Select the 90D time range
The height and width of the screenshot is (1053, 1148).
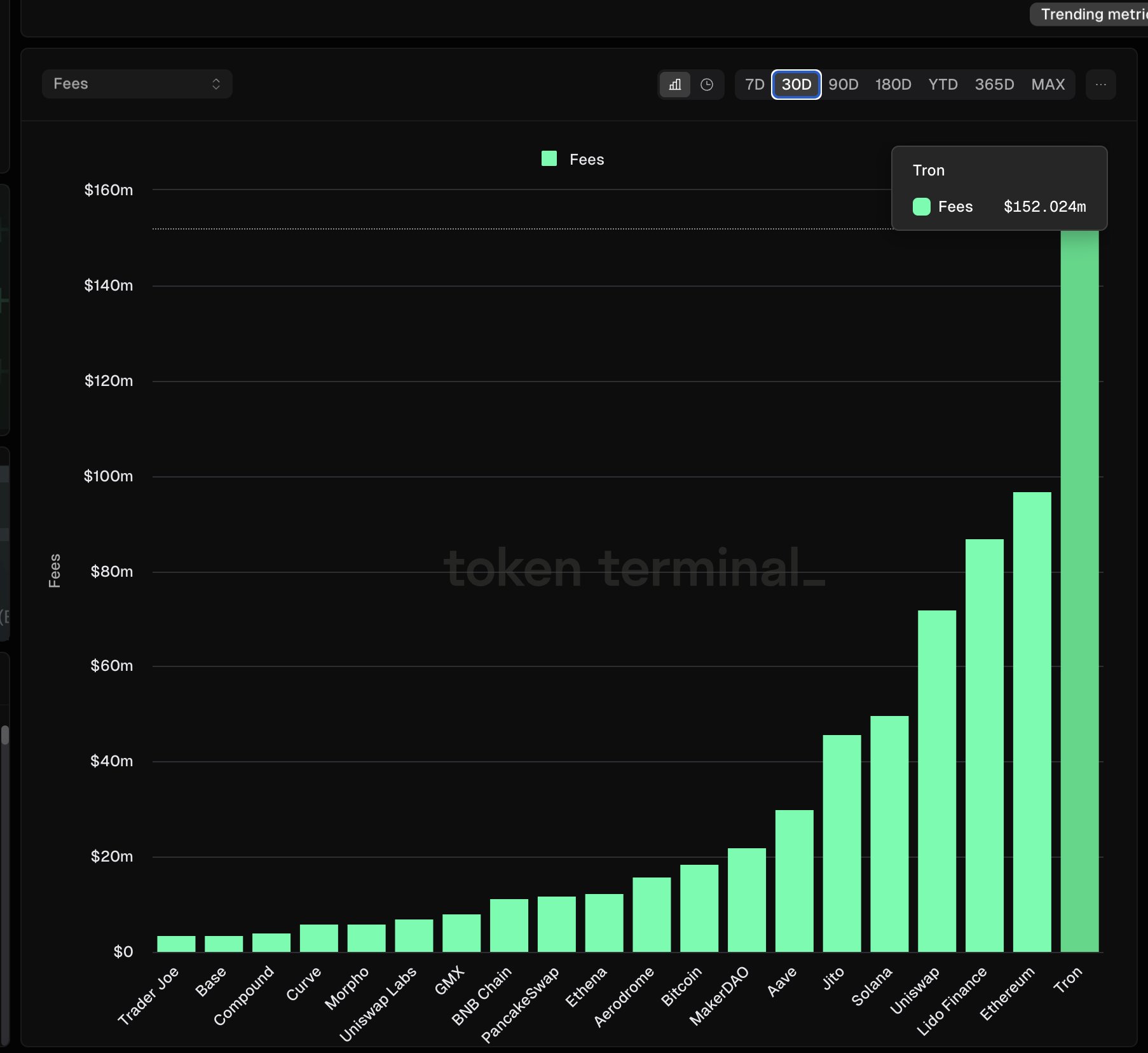point(844,85)
